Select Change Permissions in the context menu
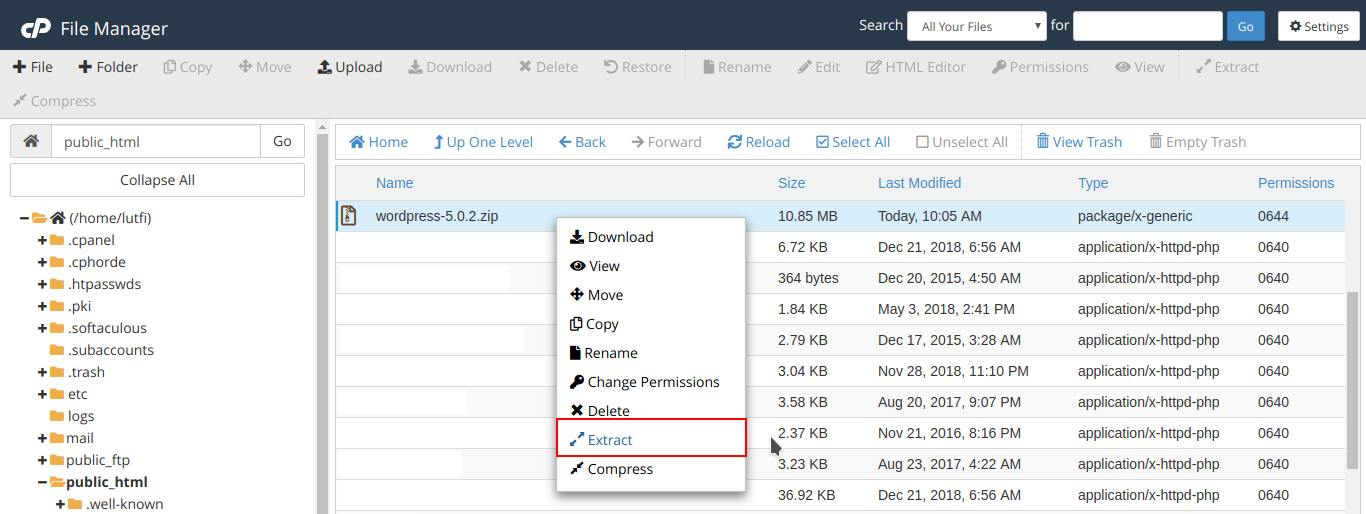This screenshot has width=1366, height=514. [651, 382]
